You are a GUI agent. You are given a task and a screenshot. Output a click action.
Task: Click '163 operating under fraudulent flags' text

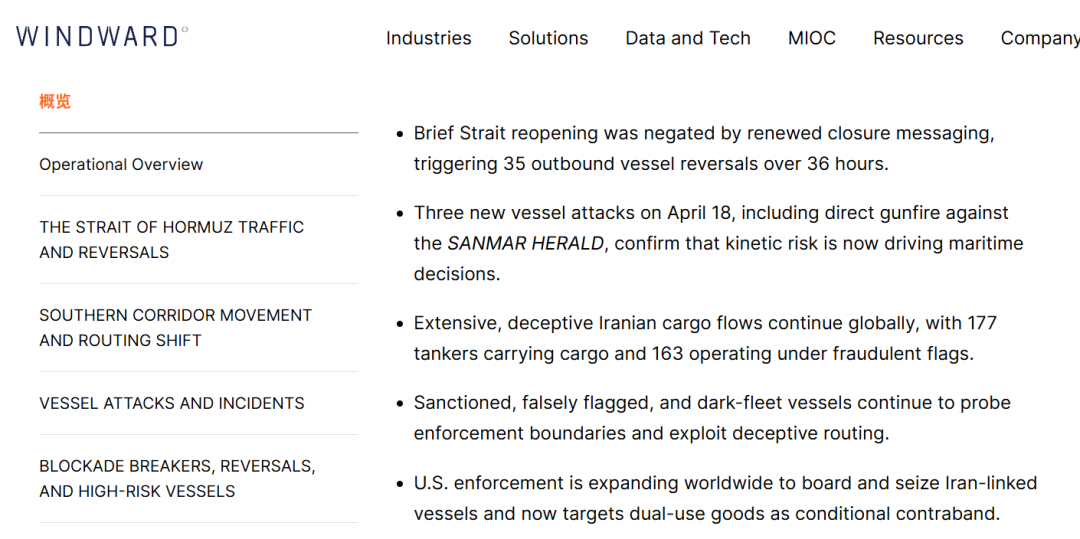(x=812, y=353)
